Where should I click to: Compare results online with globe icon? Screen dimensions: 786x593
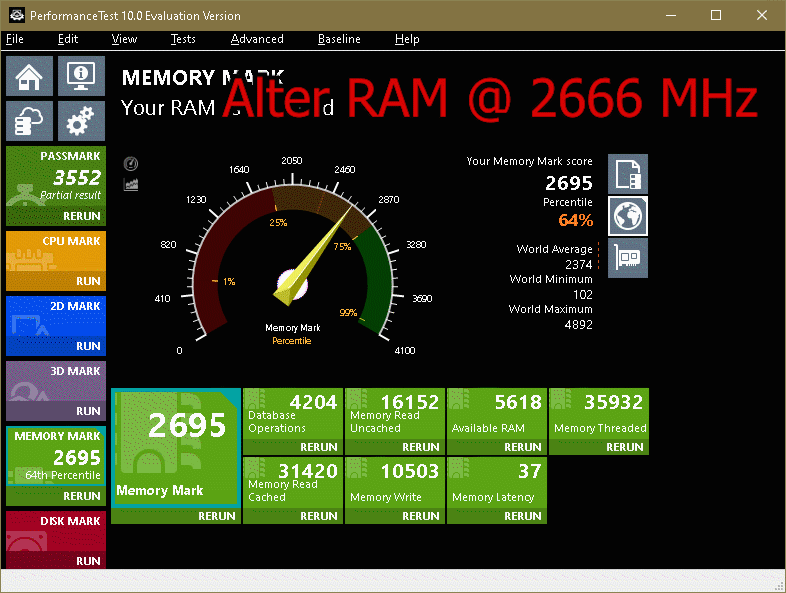click(628, 216)
